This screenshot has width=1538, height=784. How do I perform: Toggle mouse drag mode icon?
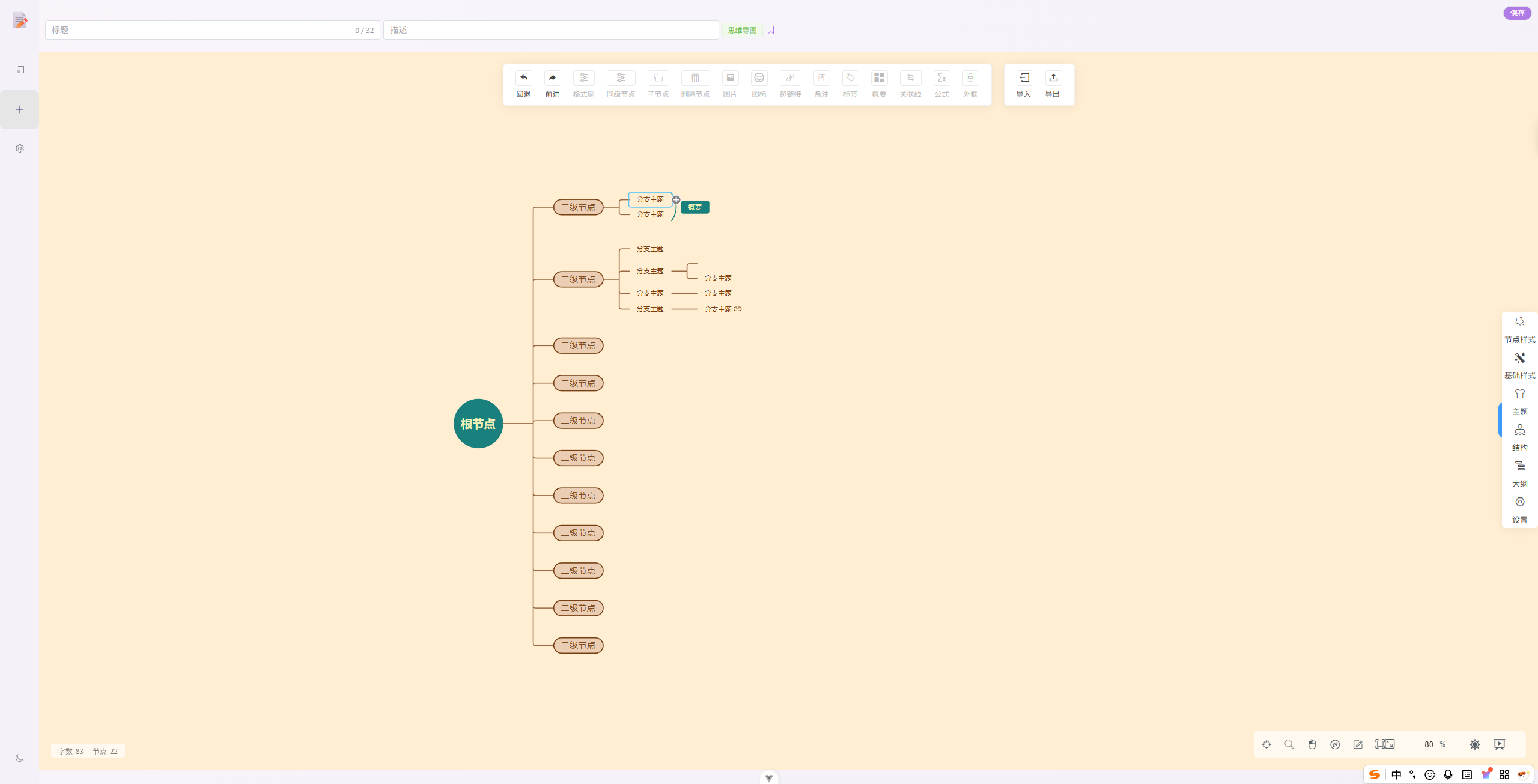(x=1312, y=744)
